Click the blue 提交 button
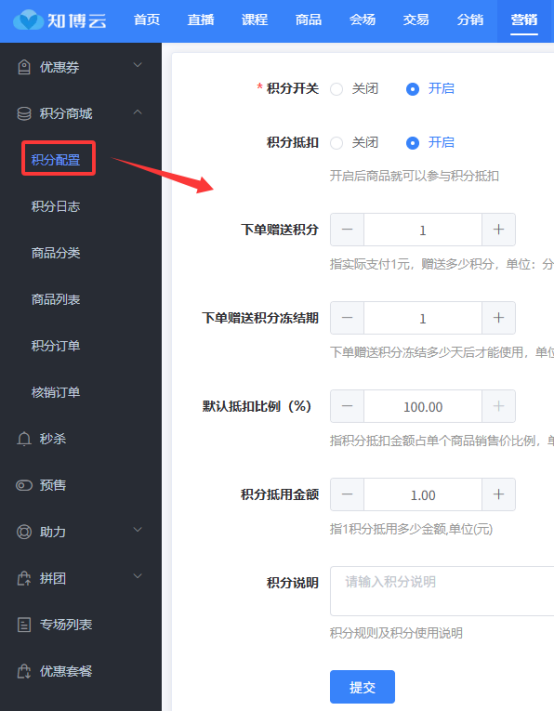 (x=362, y=687)
